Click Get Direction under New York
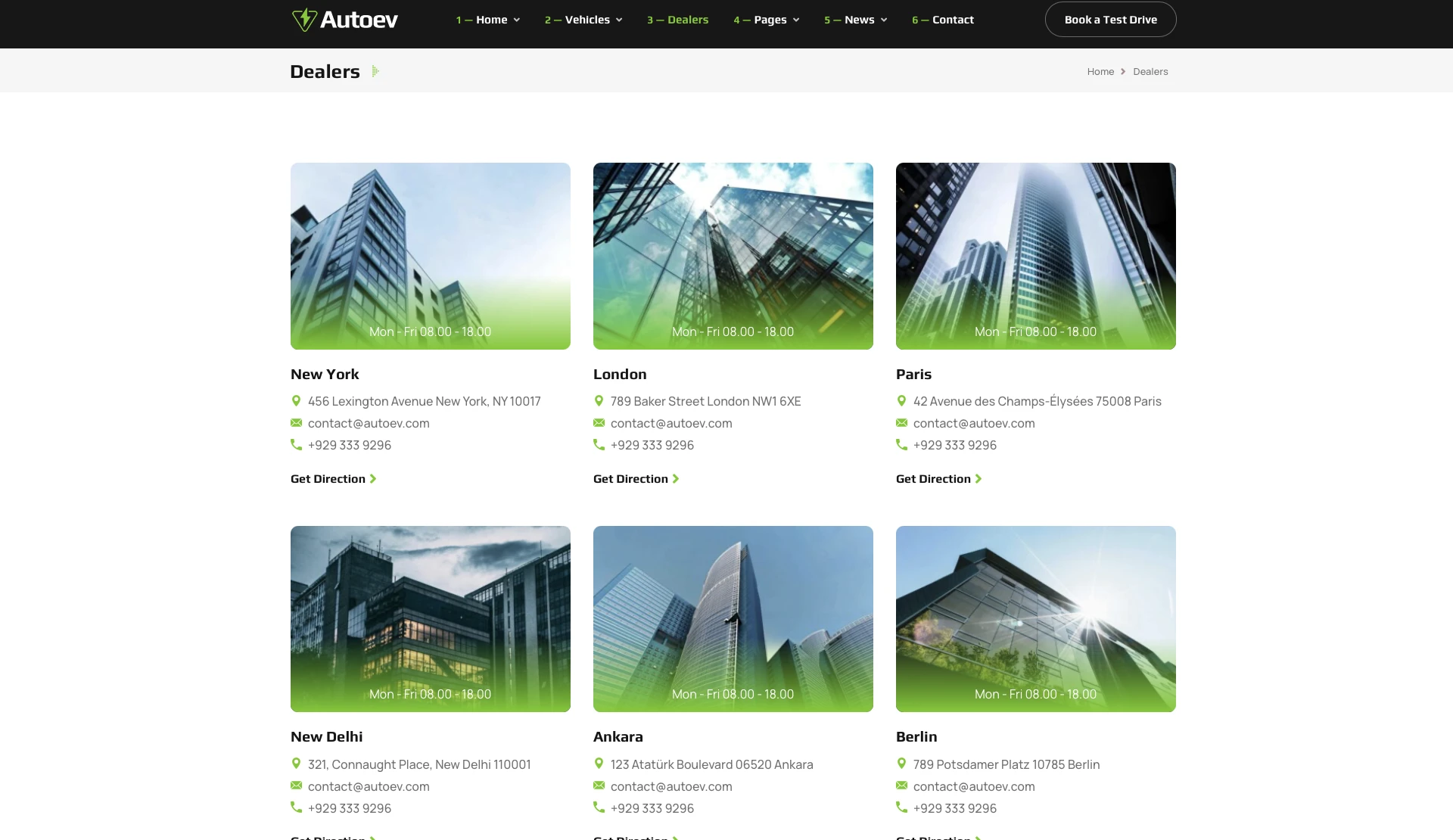The height and width of the screenshot is (840, 1453). (x=328, y=479)
